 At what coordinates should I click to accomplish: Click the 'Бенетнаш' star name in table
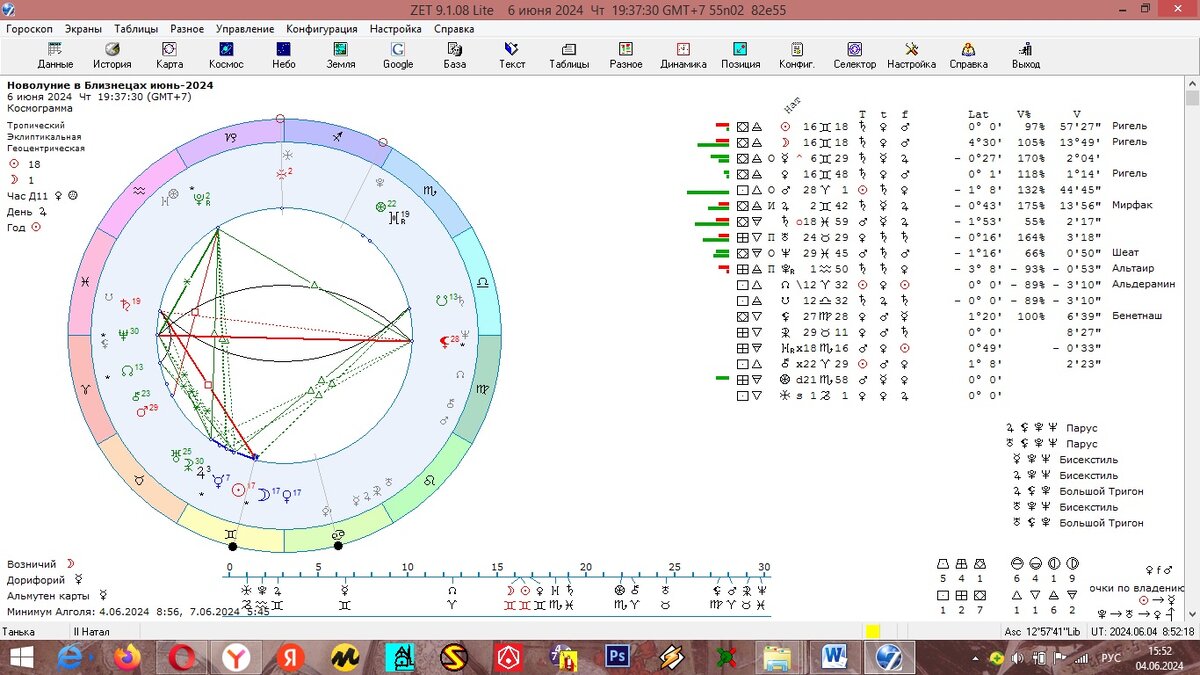(x=1138, y=316)
